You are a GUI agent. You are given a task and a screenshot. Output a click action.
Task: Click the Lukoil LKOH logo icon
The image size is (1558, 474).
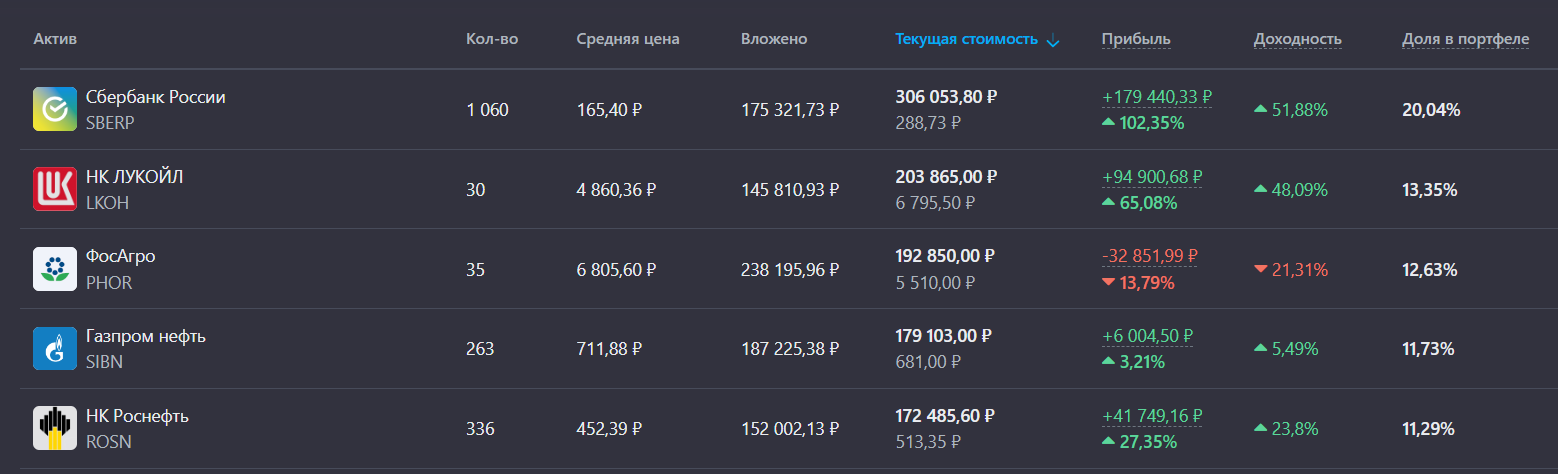pyautogui.click(x=55, y=189)
